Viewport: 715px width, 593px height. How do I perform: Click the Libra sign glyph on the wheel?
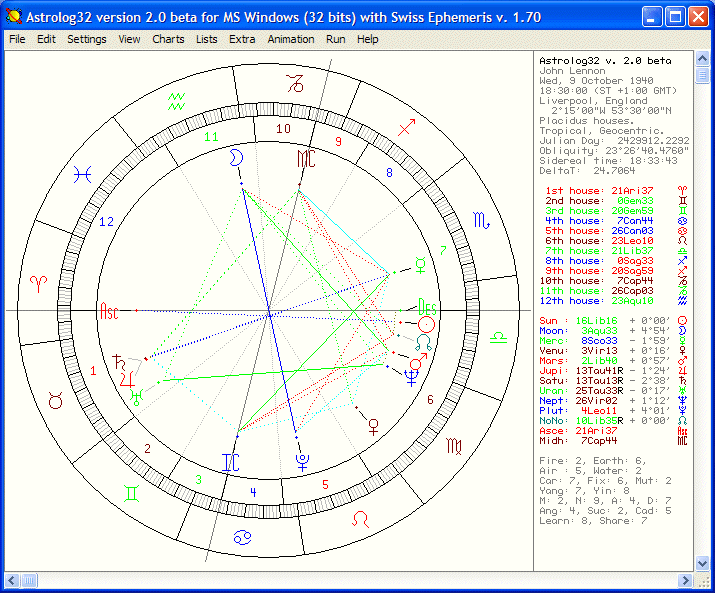498,338
